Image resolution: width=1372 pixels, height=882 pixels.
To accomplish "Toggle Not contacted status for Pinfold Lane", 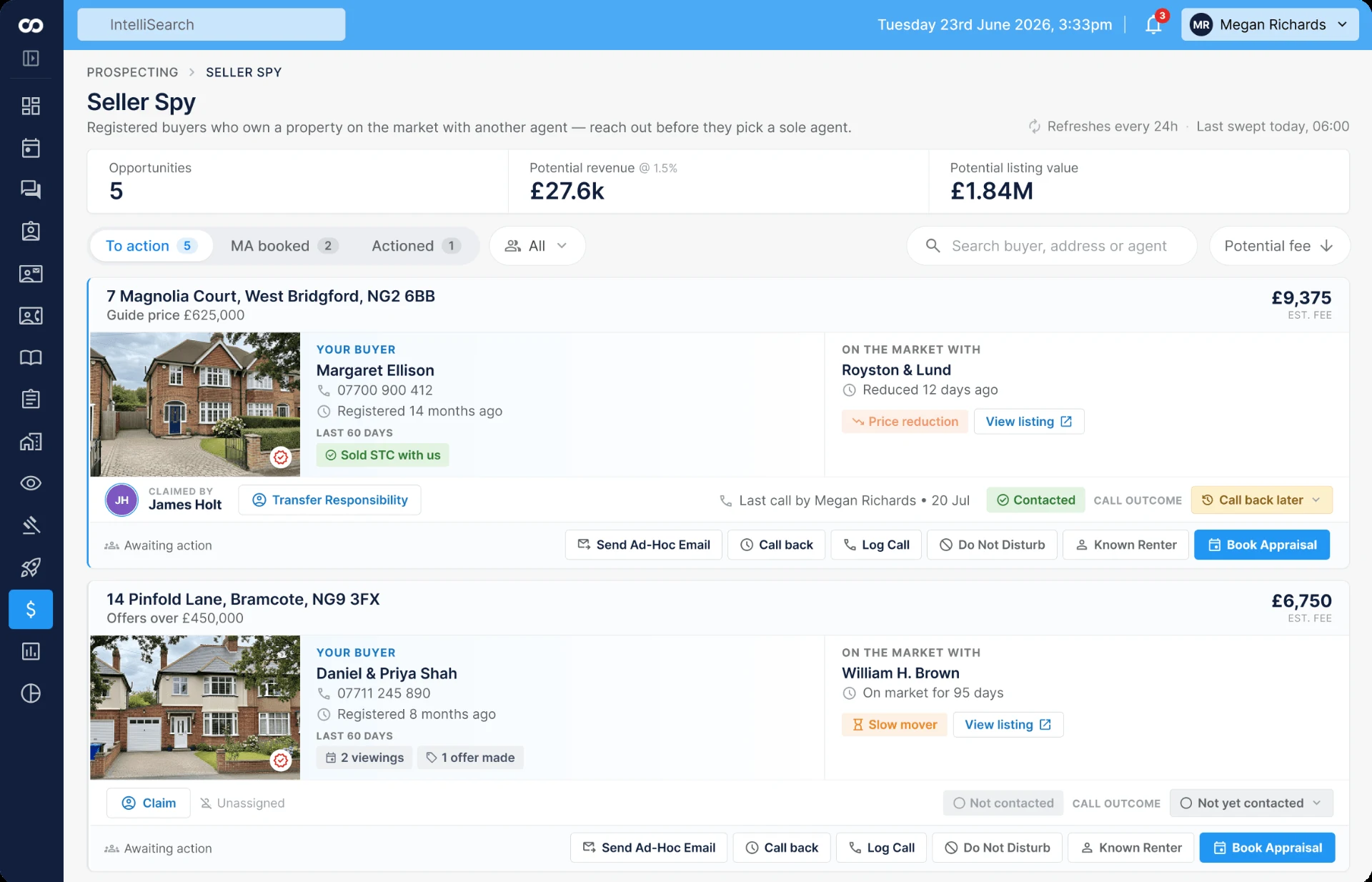I will tap(1003, 803).
